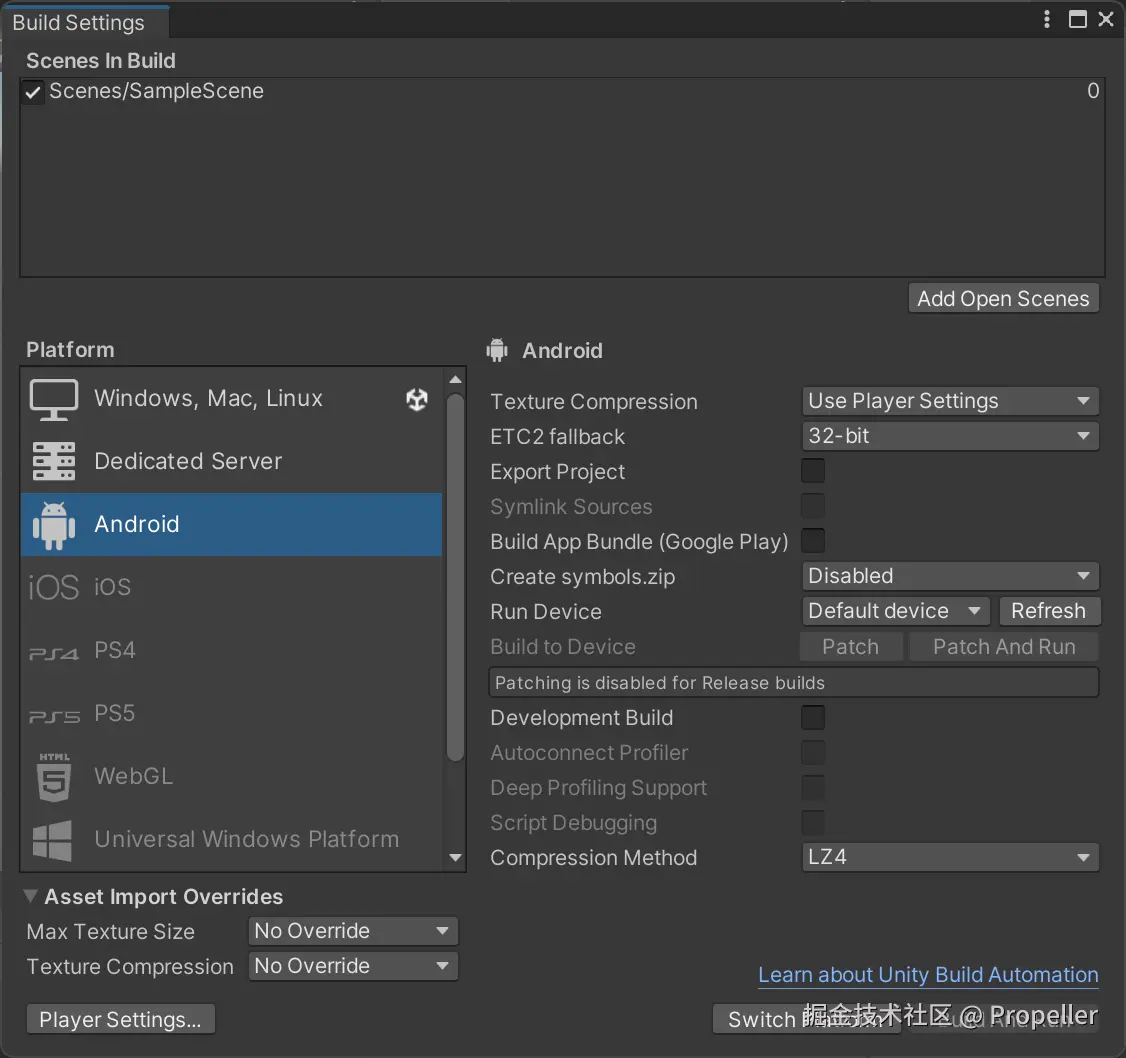The width and height of the screenshot is (1126, 1058).
Task: Click the Add Open Scenes button
Action: pyautogui.click(x=1003, y=298)
